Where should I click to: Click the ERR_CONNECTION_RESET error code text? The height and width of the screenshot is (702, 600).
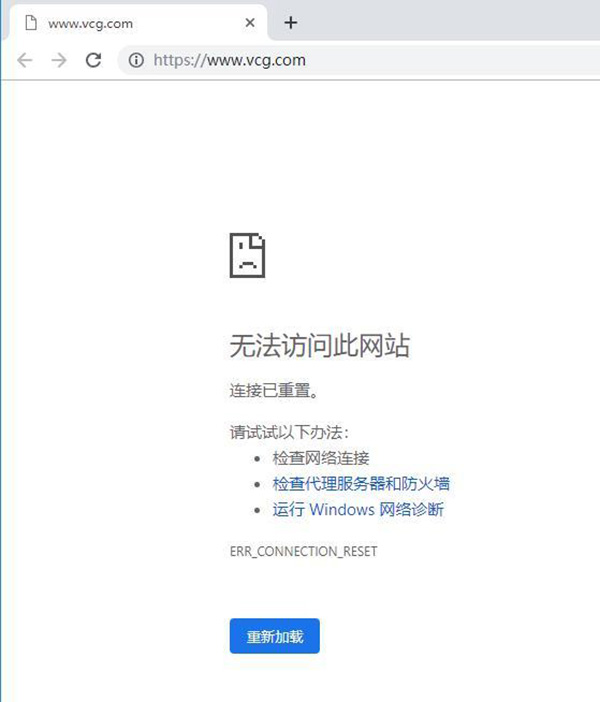tap(303, 552)
